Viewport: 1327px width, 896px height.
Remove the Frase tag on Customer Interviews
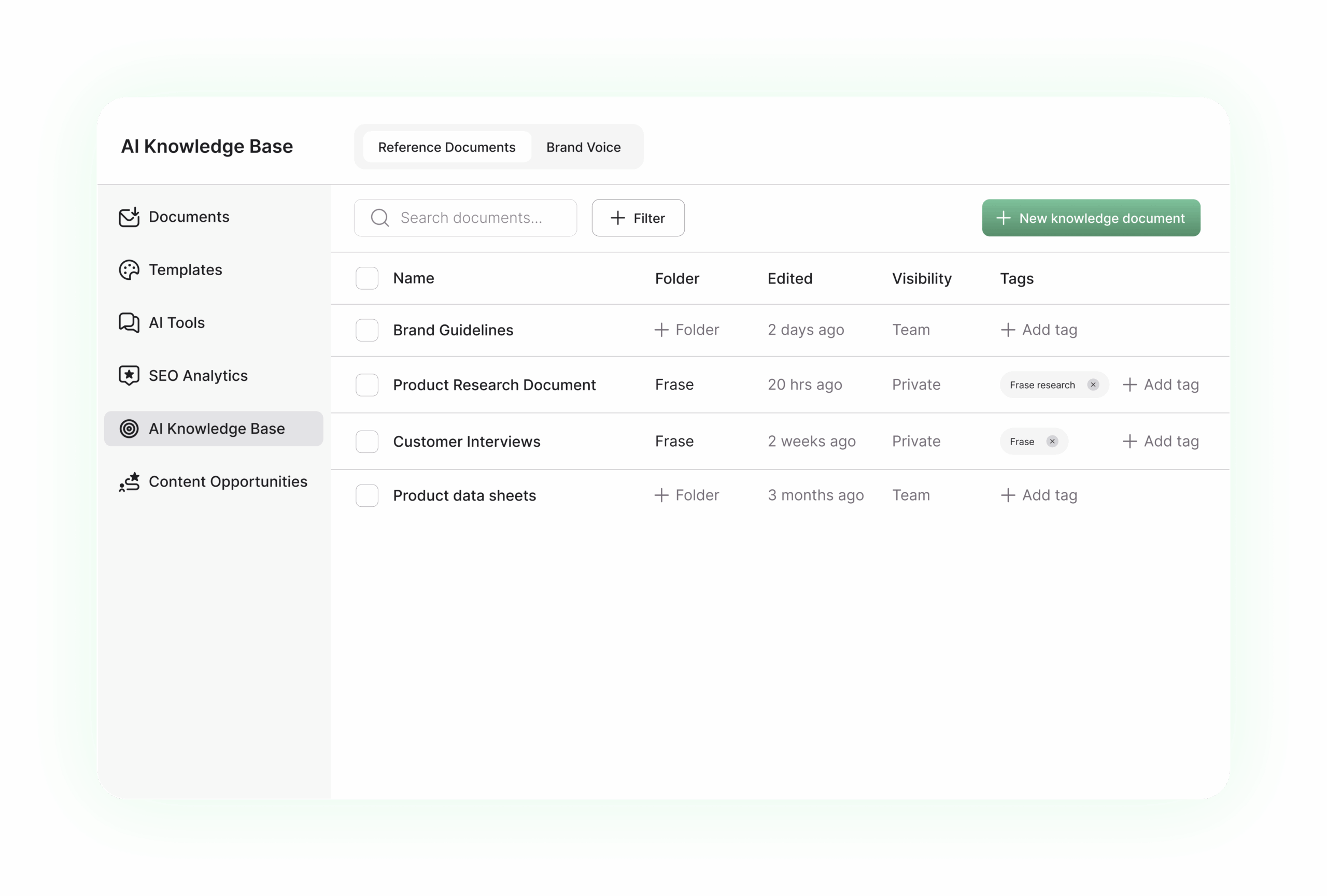[1052, 441]
